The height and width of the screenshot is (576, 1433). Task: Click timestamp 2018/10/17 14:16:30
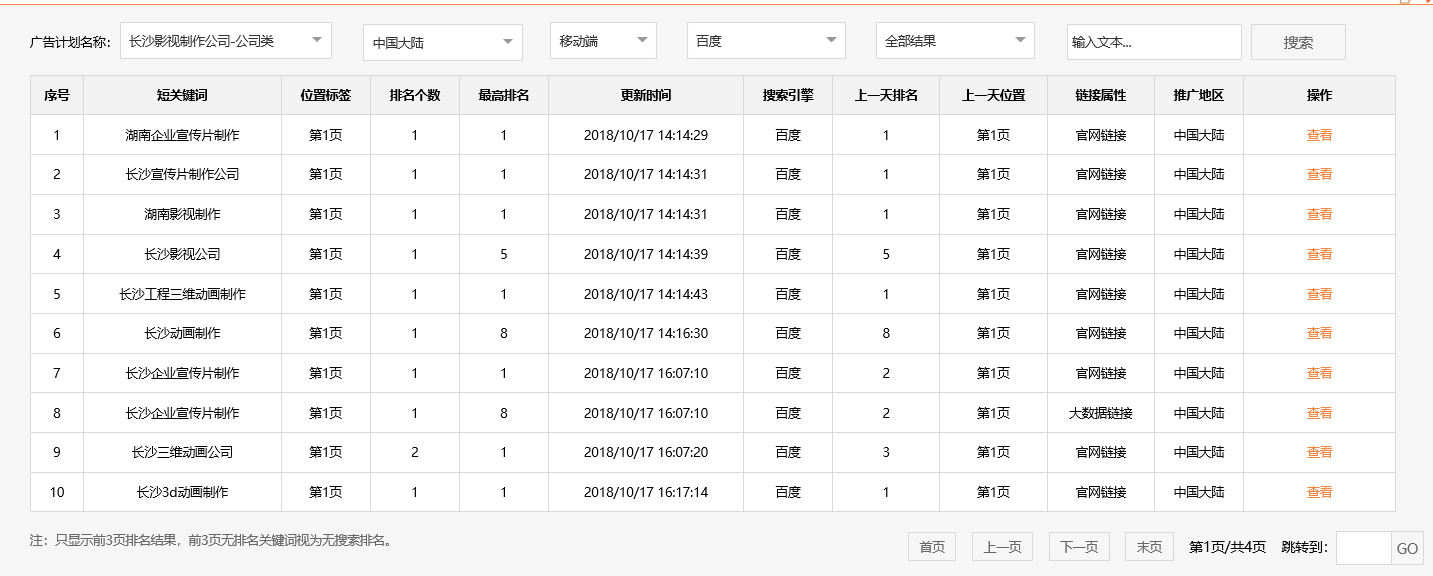646,333
